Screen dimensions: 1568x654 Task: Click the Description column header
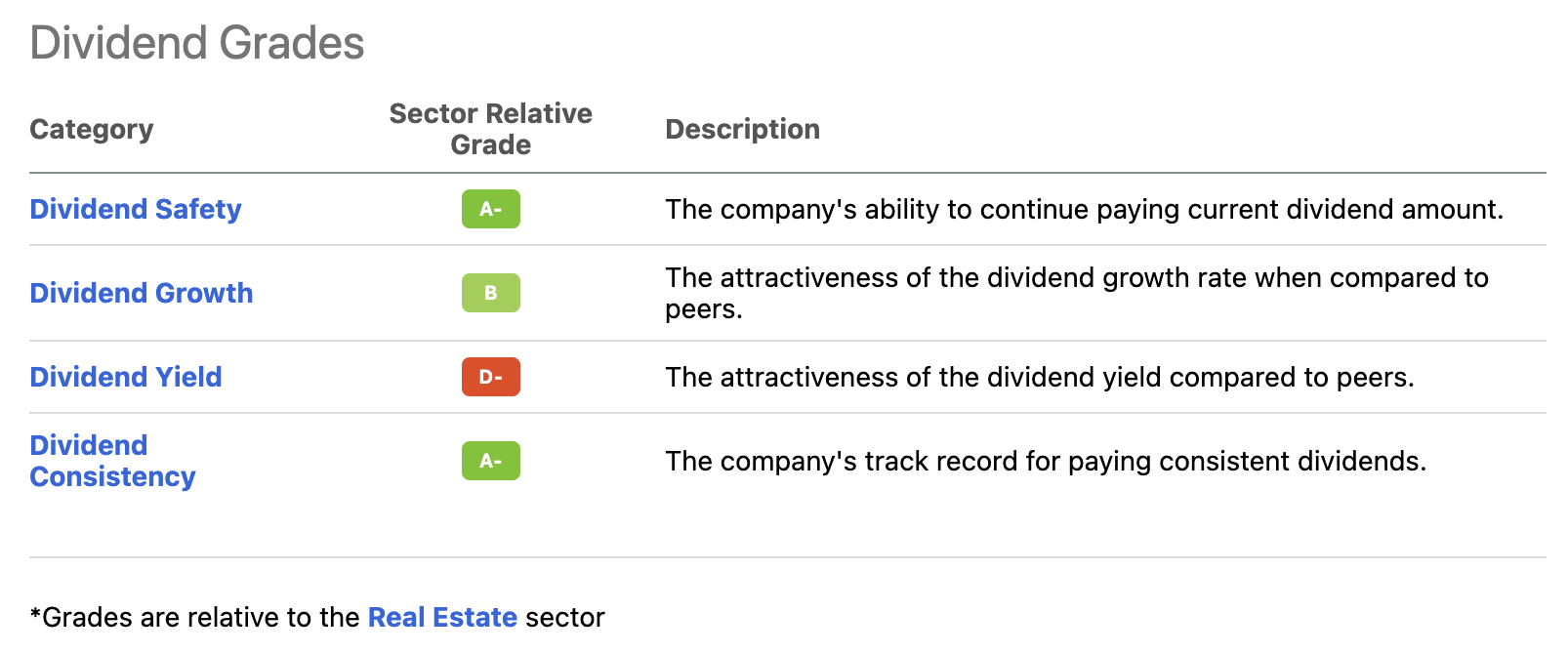point(742,129)
